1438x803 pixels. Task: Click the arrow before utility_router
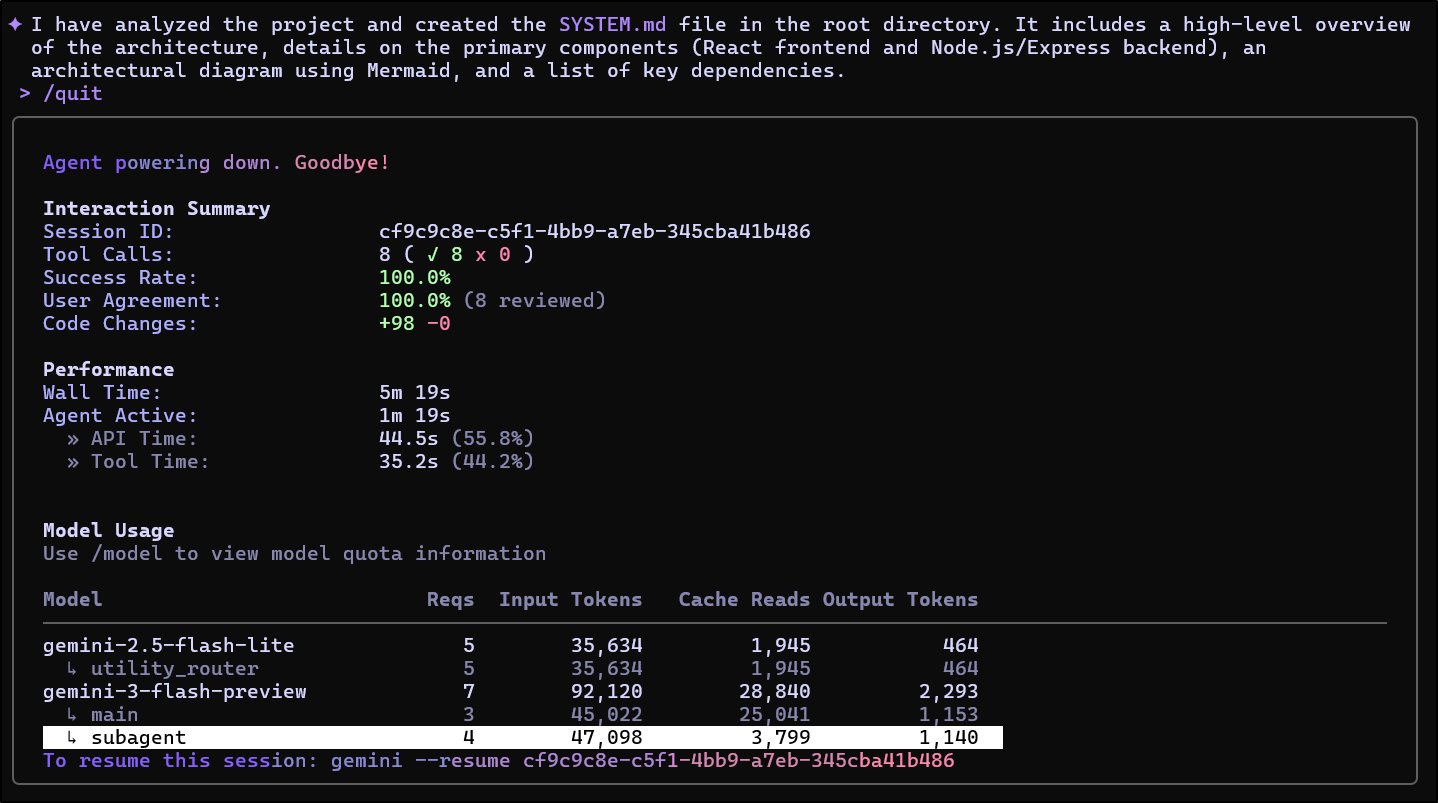point(72,669)
